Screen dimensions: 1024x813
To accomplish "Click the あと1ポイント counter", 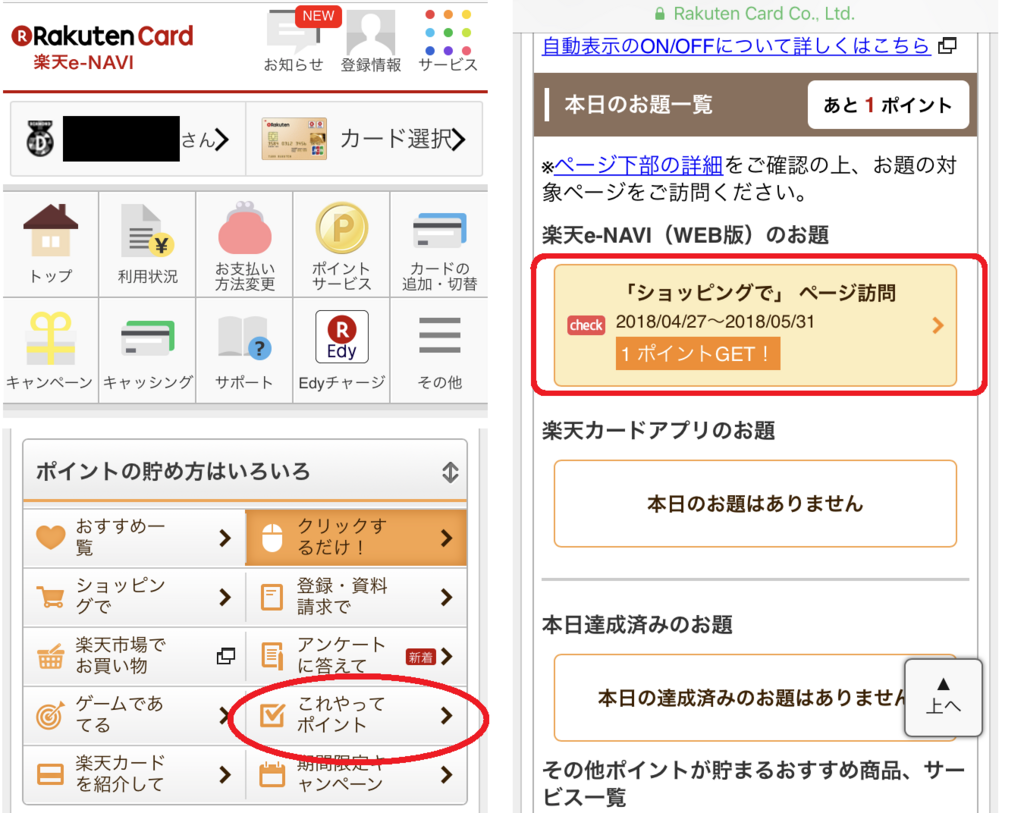I will pyautogui.click(x=888, y=105).
